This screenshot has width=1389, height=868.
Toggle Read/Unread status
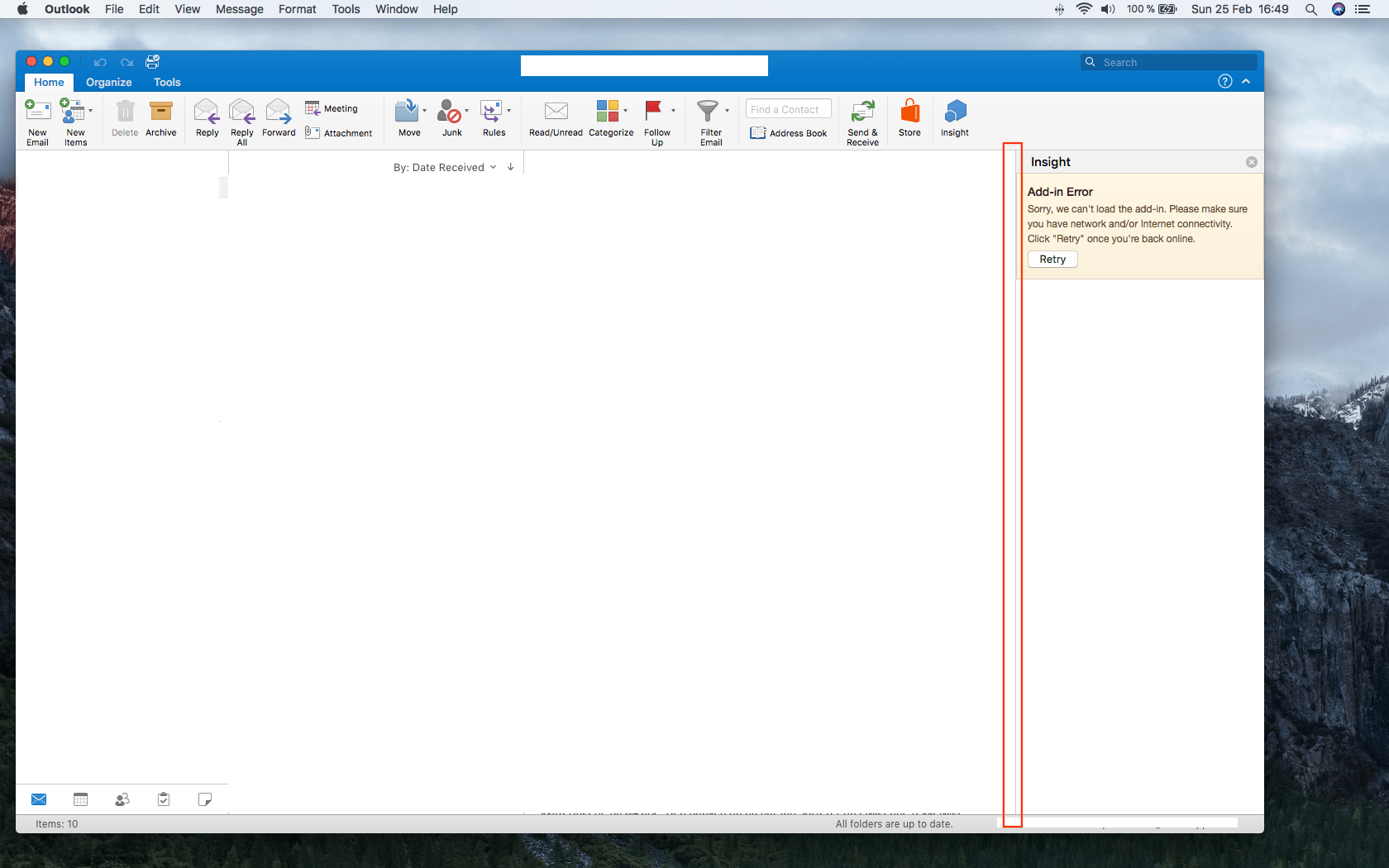[555, 120]
